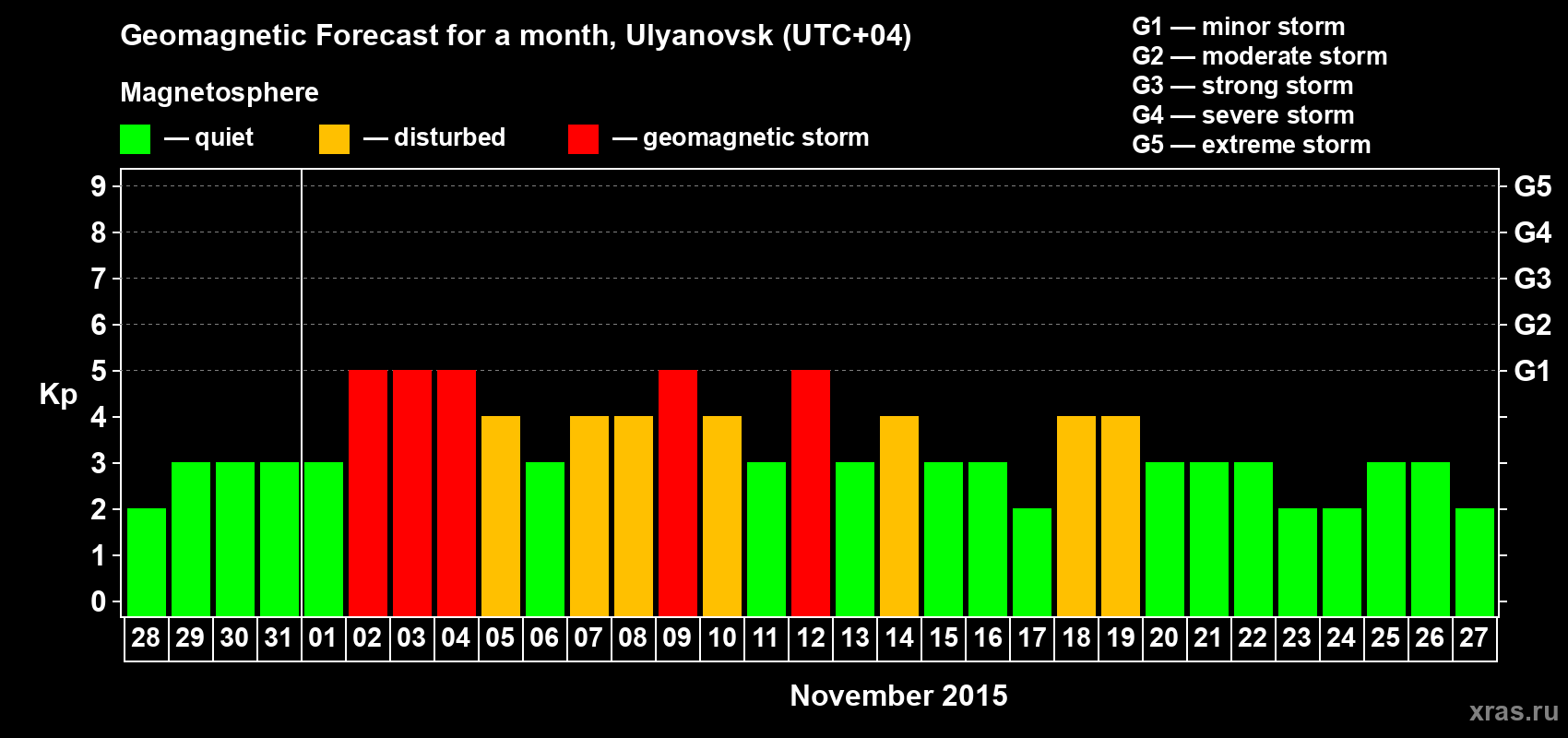
Task: Click the green bar for November 06
Action: 545,539
